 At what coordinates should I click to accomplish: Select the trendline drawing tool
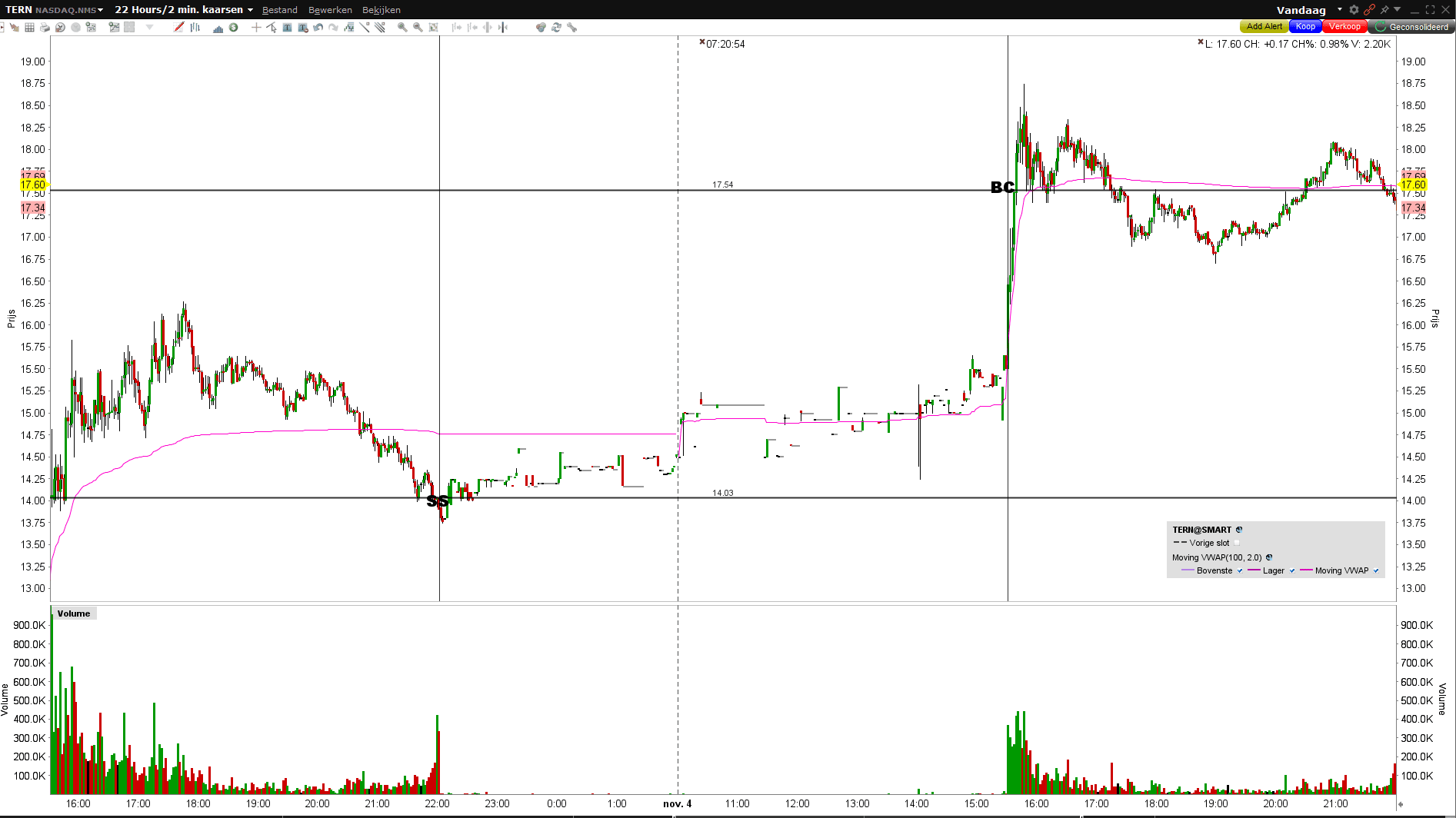pyautogui.click(x=365, y=28)
